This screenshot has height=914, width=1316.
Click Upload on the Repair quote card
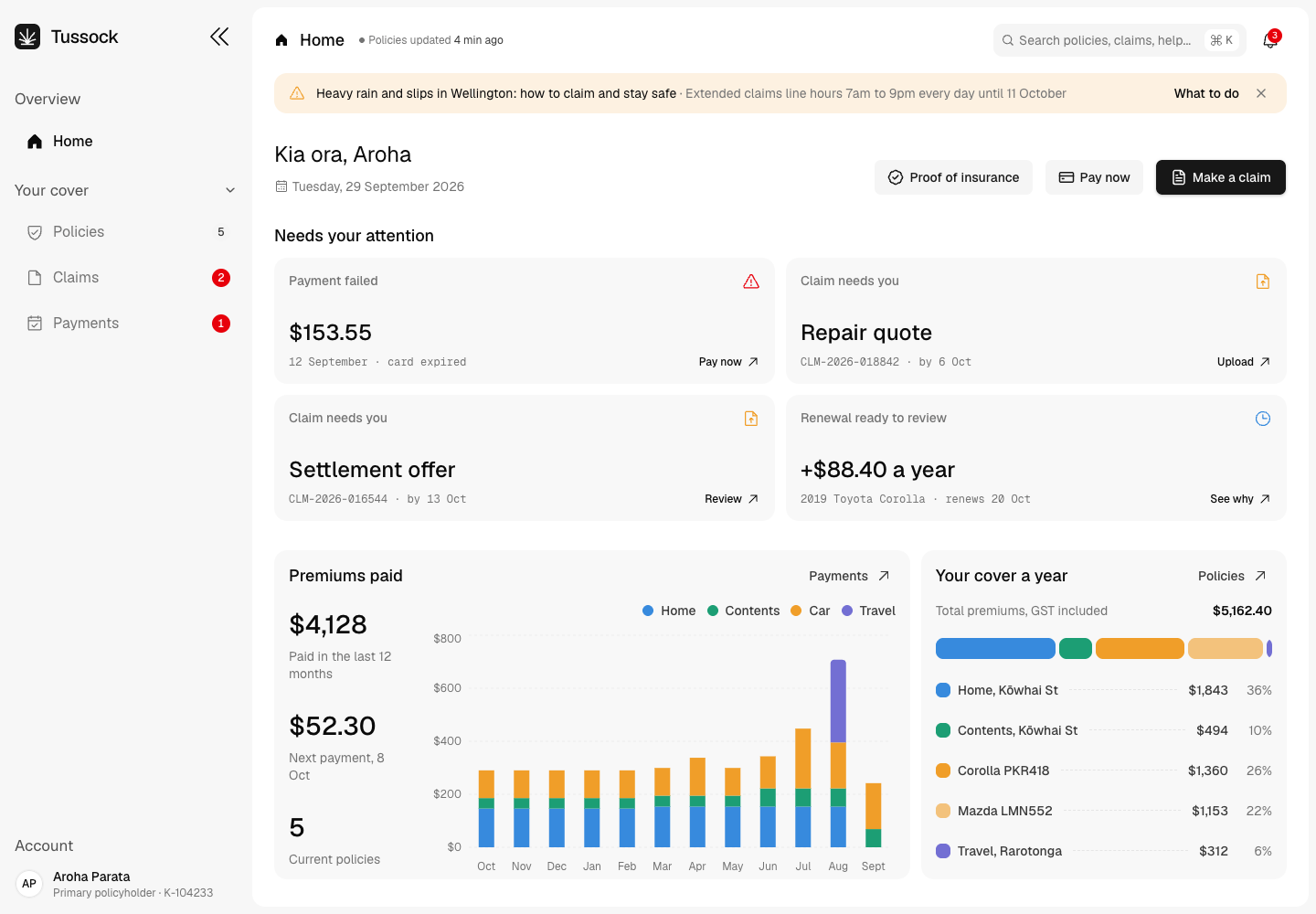pyautogui.click(x=1244, y=362)
